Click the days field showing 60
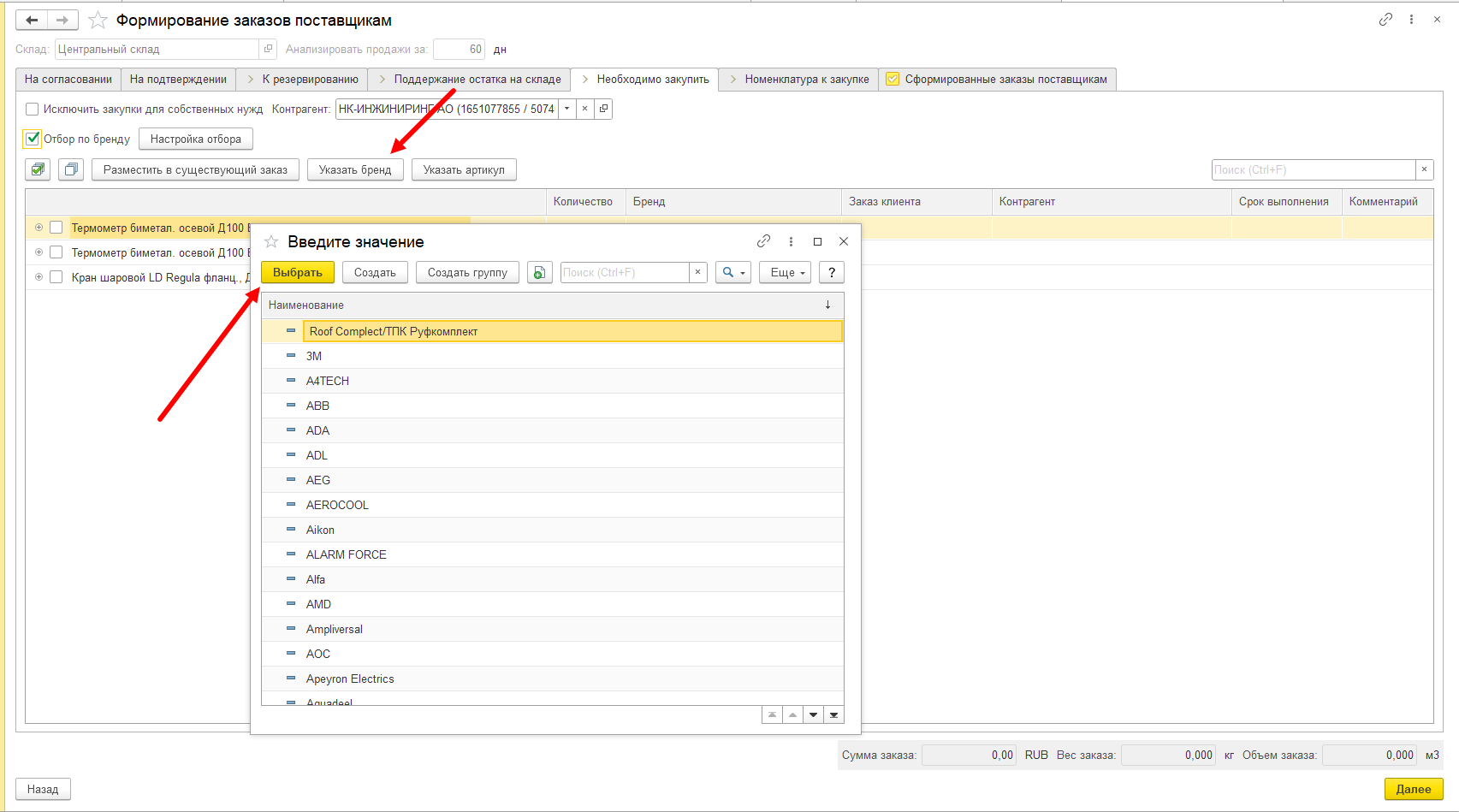The image size is (1459, 812). point(460,49)
